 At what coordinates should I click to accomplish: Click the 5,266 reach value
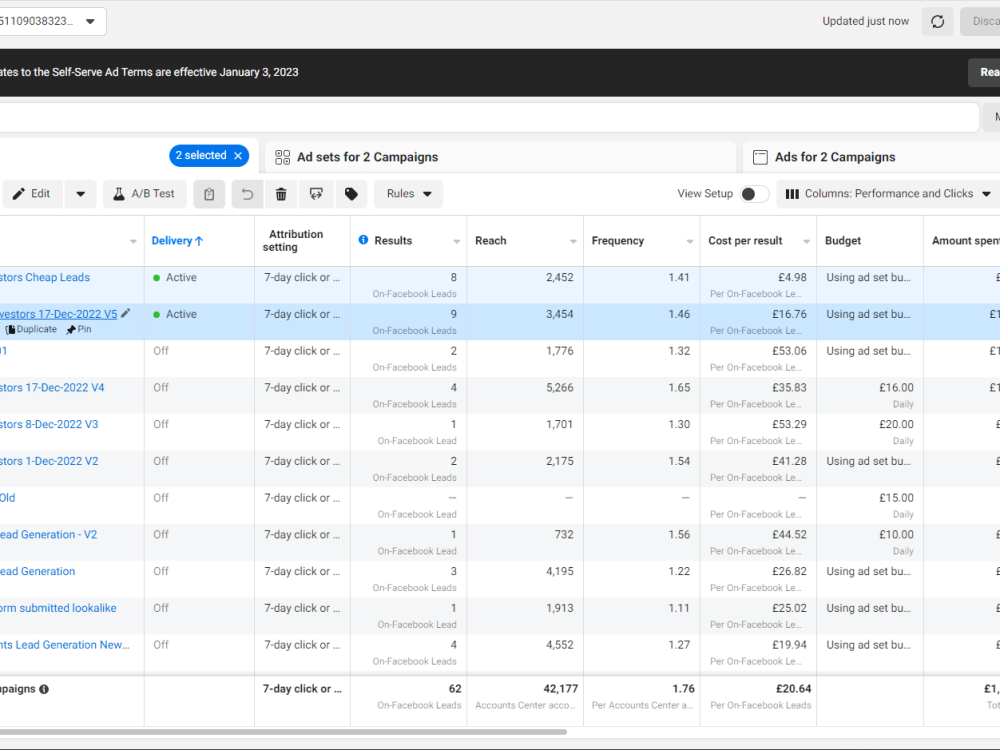click(x=559, y=388)
